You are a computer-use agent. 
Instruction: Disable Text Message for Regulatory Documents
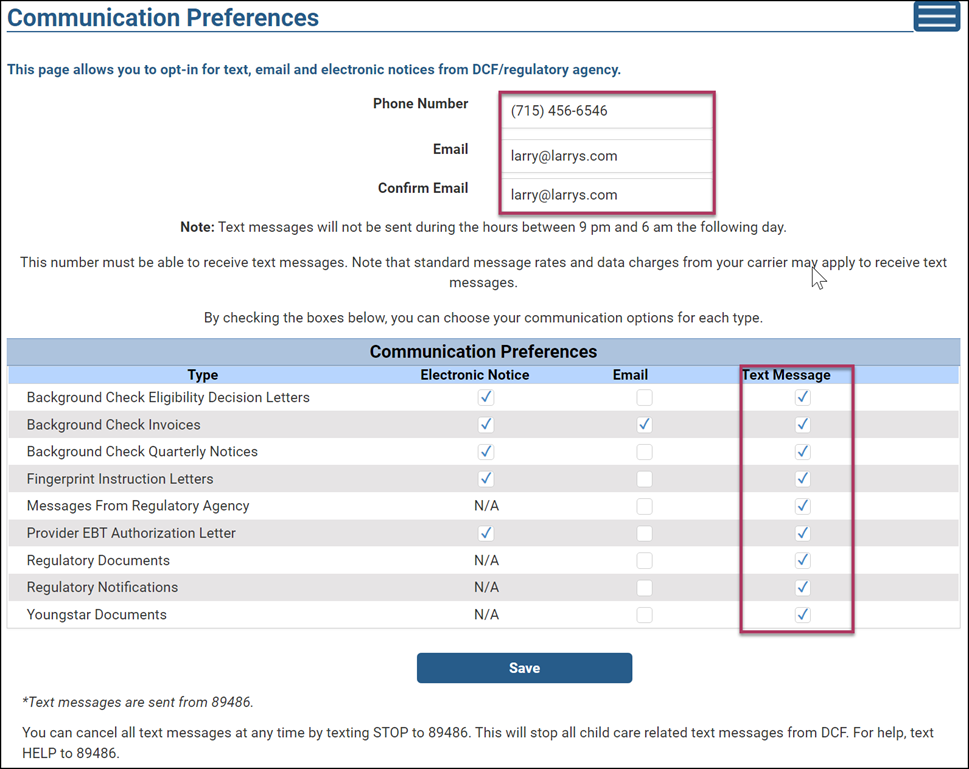(x=802, y=560)
